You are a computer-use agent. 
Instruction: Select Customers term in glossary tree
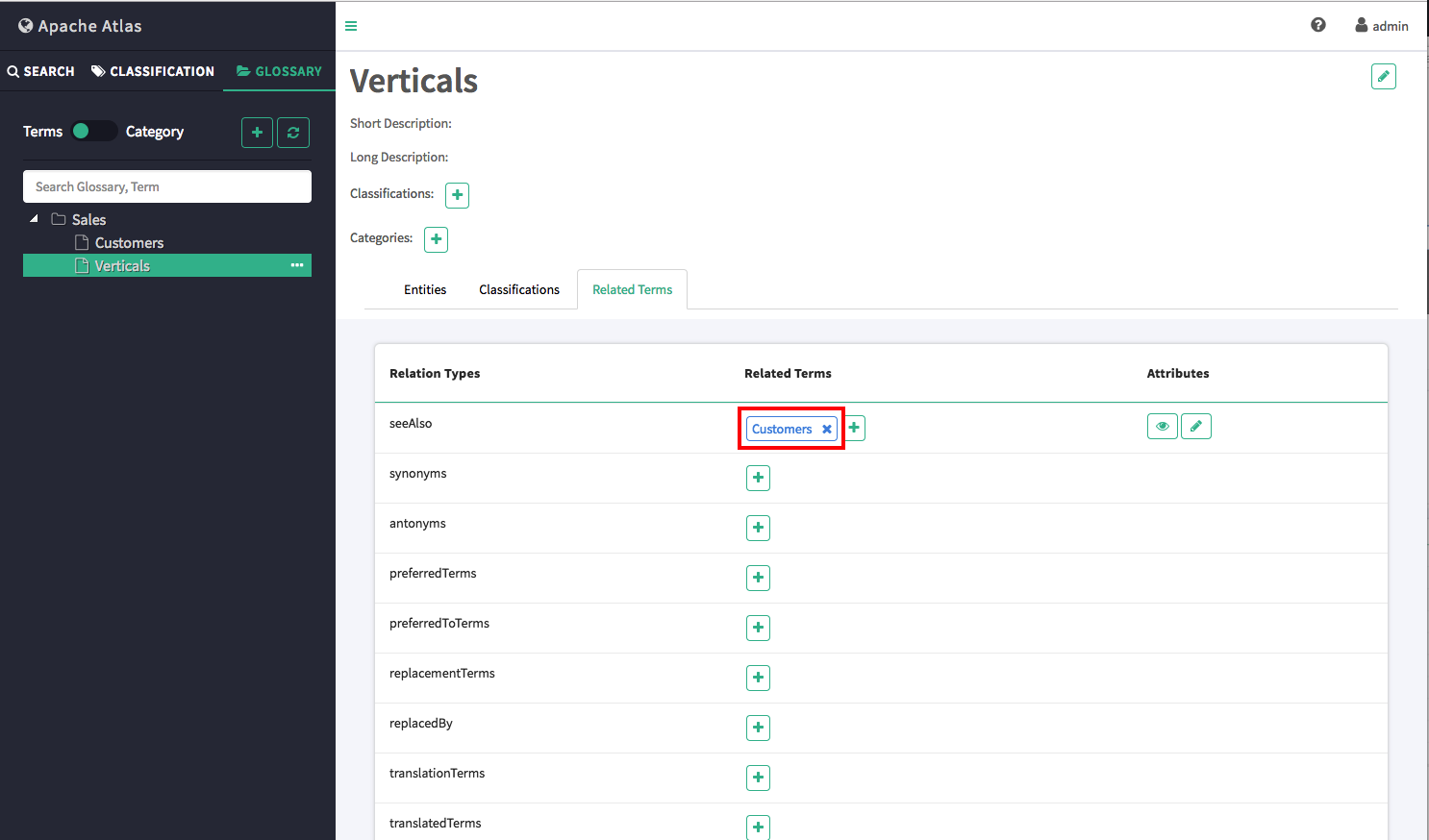click(129, 243)
